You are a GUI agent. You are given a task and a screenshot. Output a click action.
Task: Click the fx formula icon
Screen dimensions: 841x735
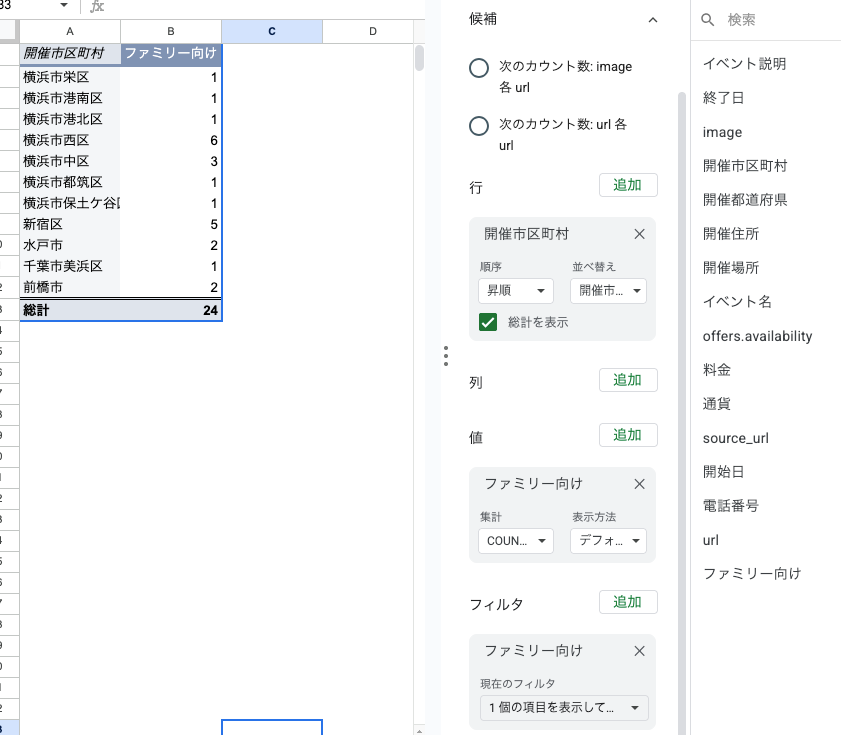(97, 7)
